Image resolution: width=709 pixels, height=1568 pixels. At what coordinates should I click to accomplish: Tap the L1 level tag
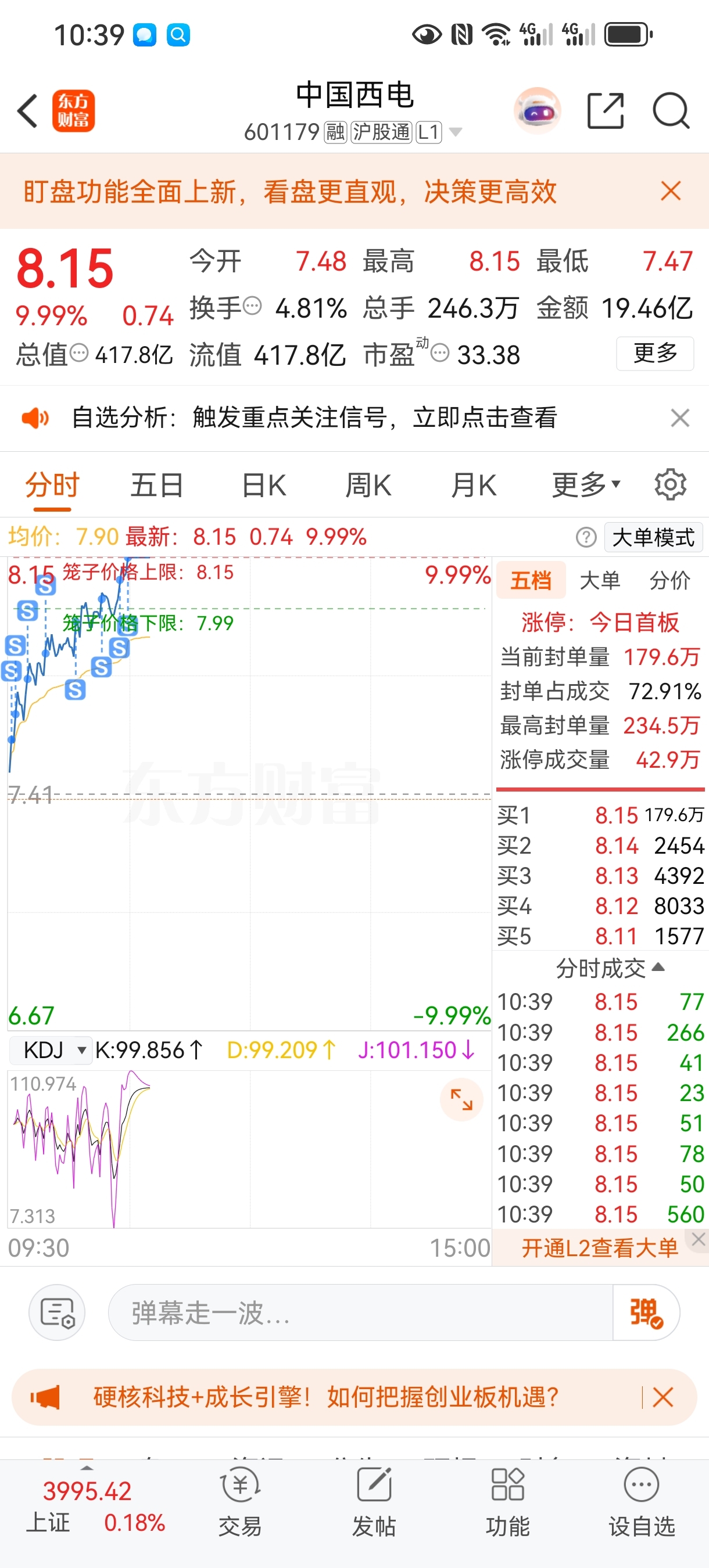pos(429,132)
